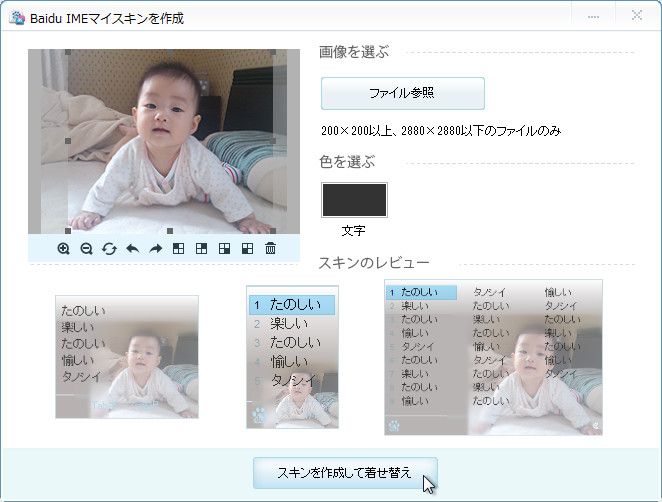Click the window title Baidu IMEマイスキンを作成
This screenshot has height=502, width=662.
point(107,19)
